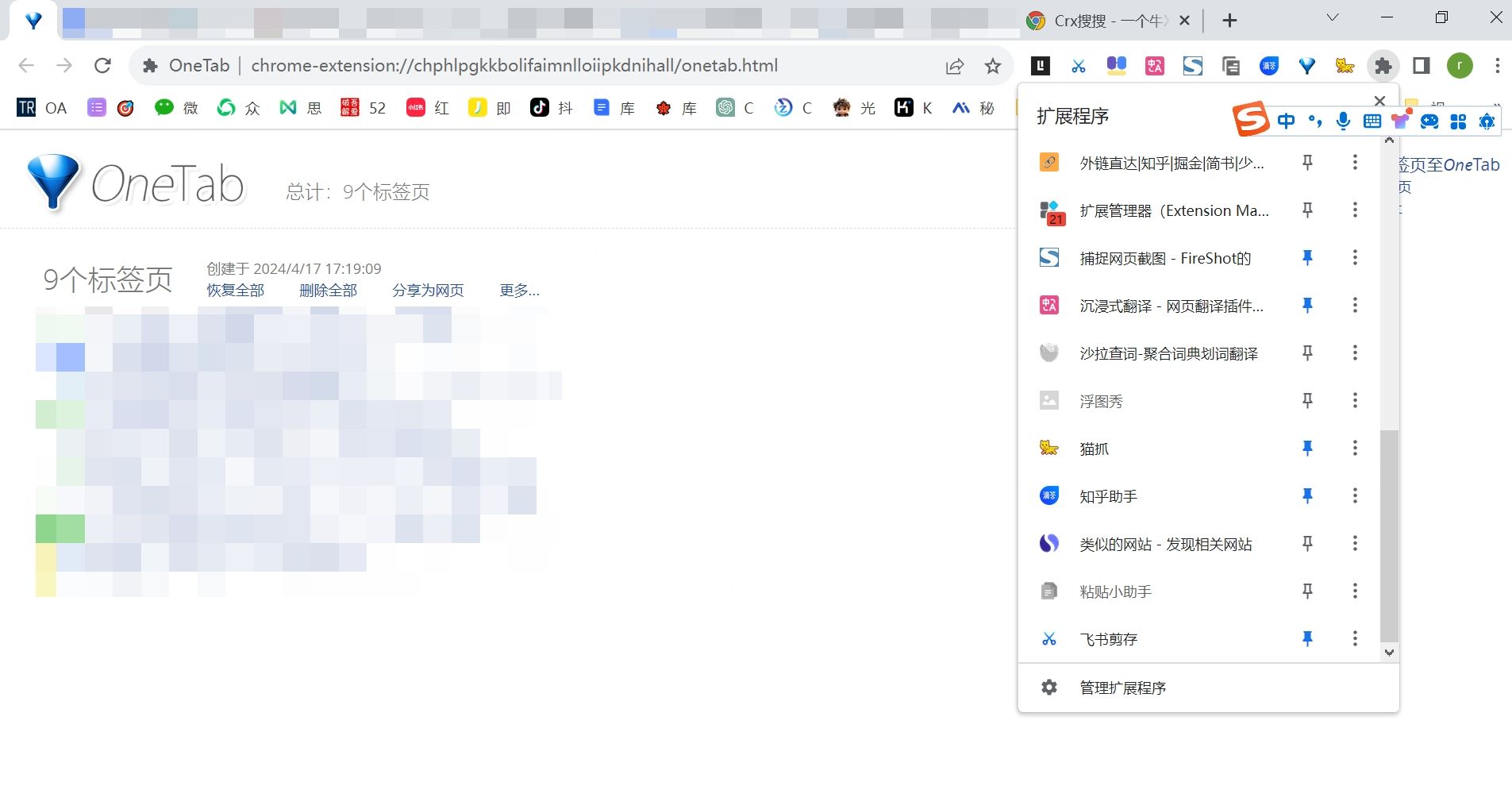
Task: Click the bookmark star icon in address bar
Action: click(992, 66)
